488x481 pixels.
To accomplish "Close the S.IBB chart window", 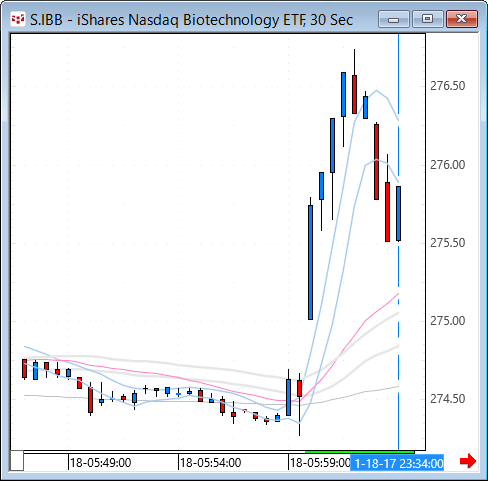I will click(x=462, y=19).
